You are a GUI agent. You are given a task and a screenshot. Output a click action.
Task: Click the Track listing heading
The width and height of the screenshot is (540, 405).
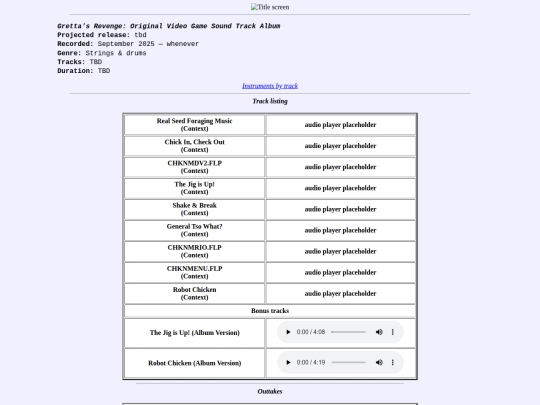coord(270,101)
